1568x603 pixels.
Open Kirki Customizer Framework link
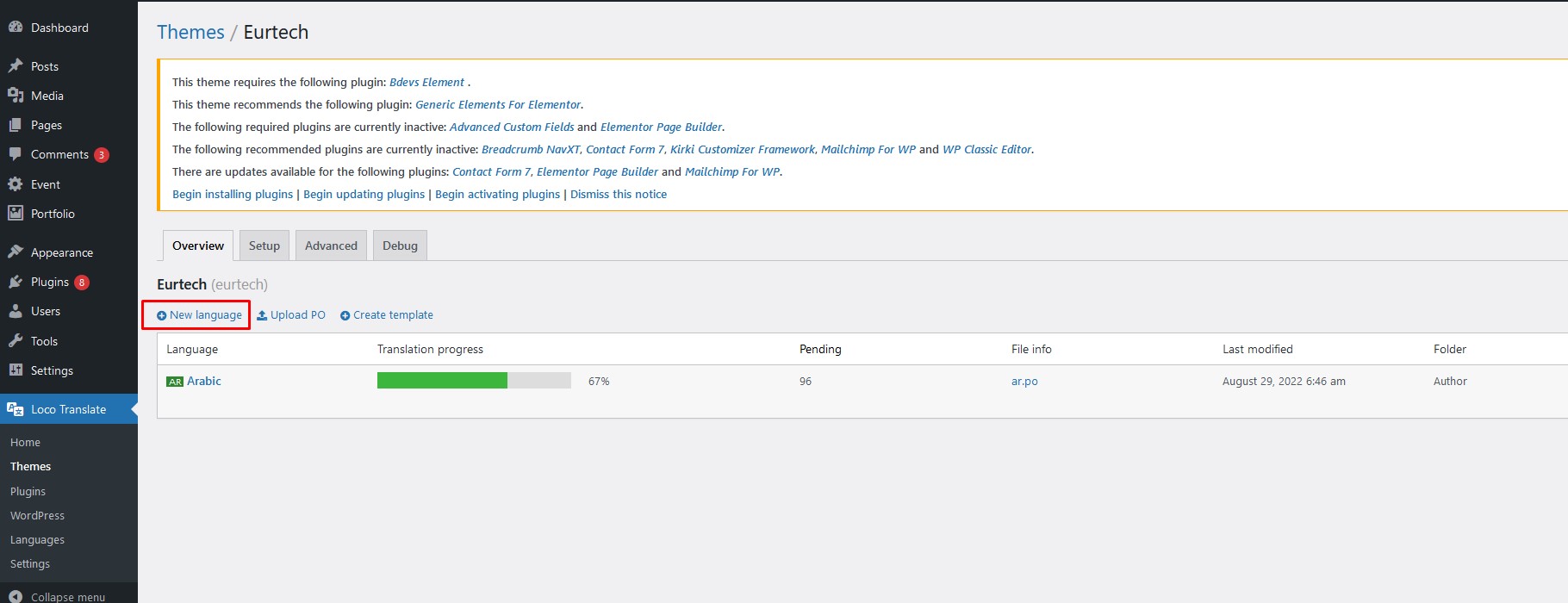[743, 149]
